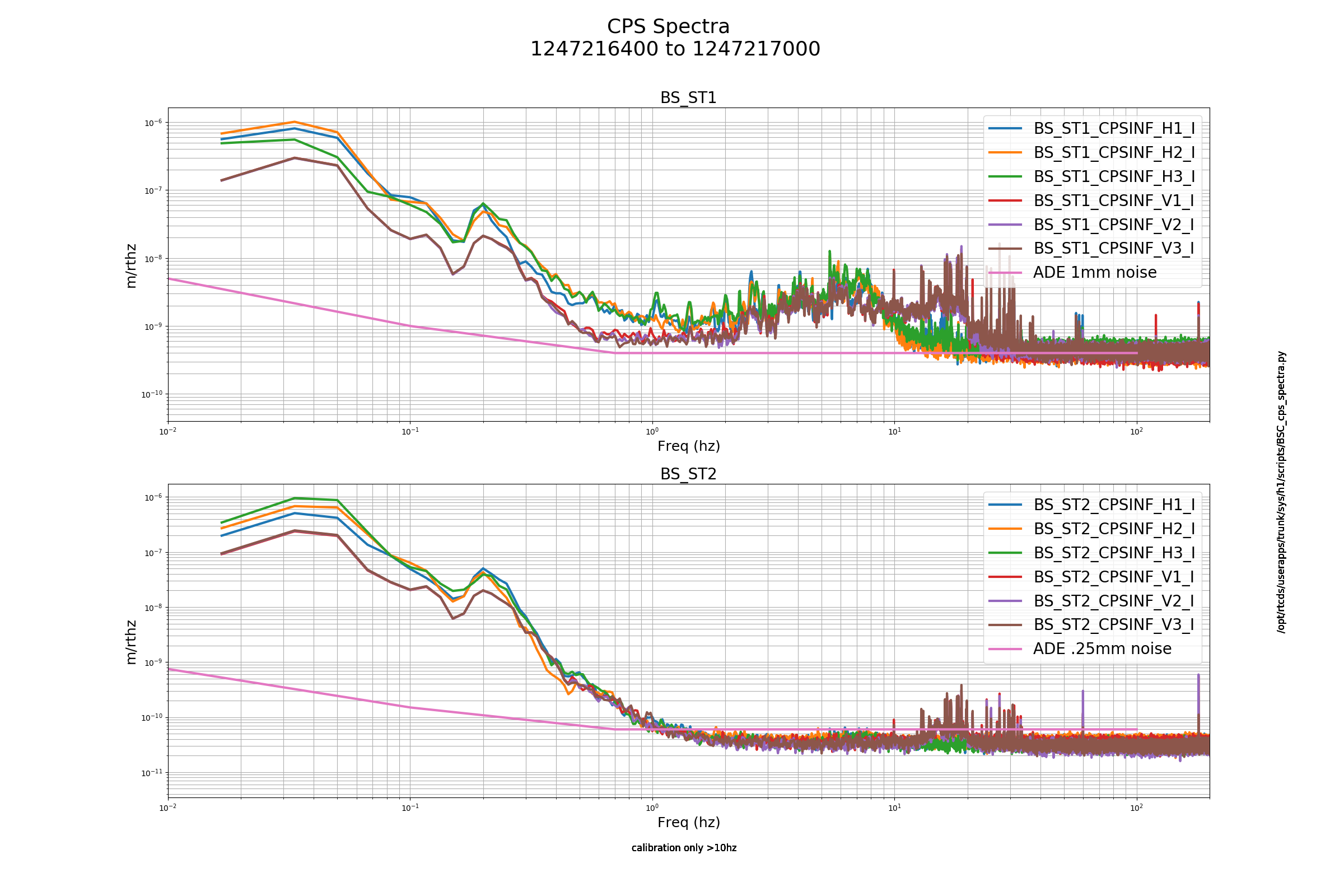
Task: Click the 10⁻¹⁰ y-axis tick label on BS_ST1
Action: 151,394
